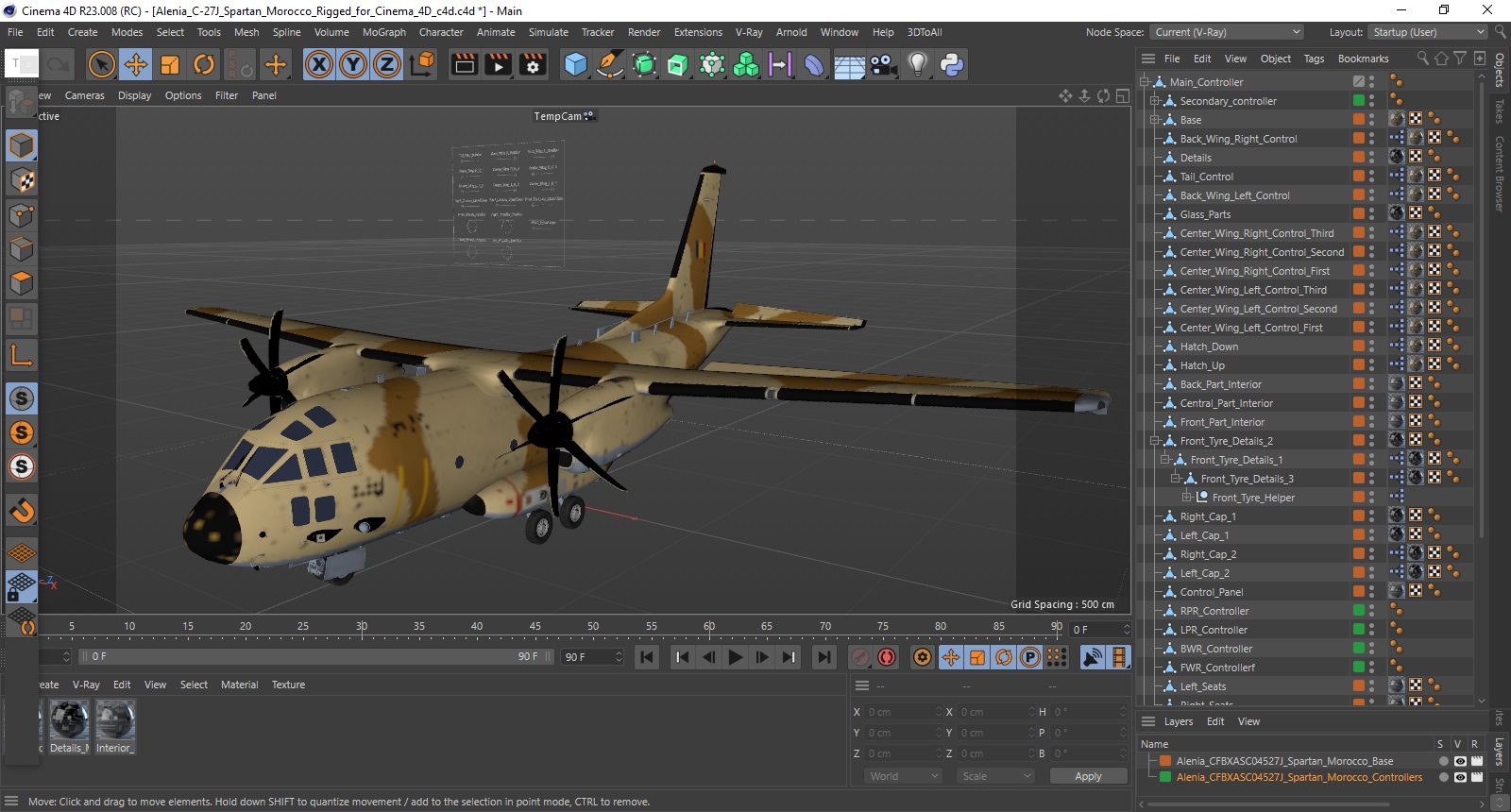This screenshot has width=1511, height=812.
Task: Toggle visibility eye of Spartan_Morocco_Base layer
Action: point(1460,761)
